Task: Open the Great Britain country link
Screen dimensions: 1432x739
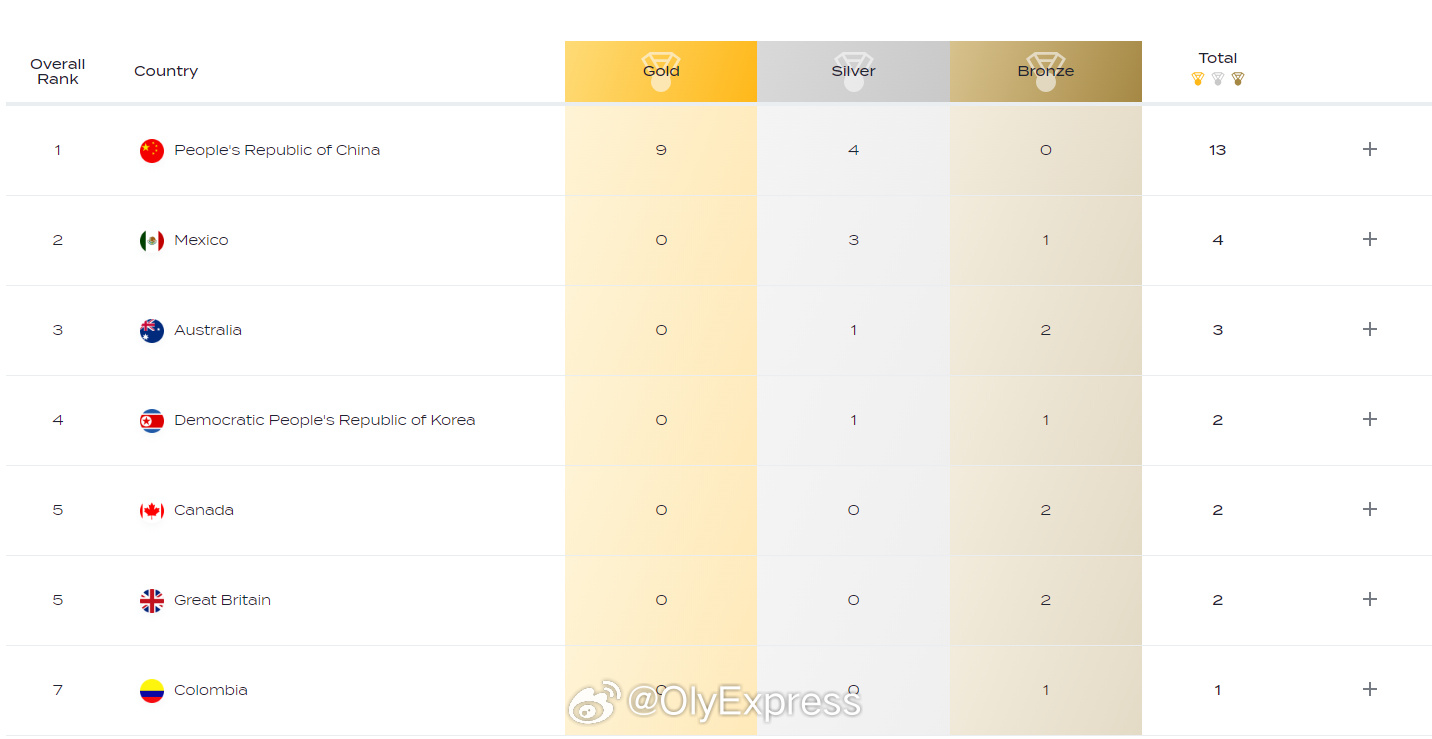Action: pyautogui.click(x=222, y=600)
